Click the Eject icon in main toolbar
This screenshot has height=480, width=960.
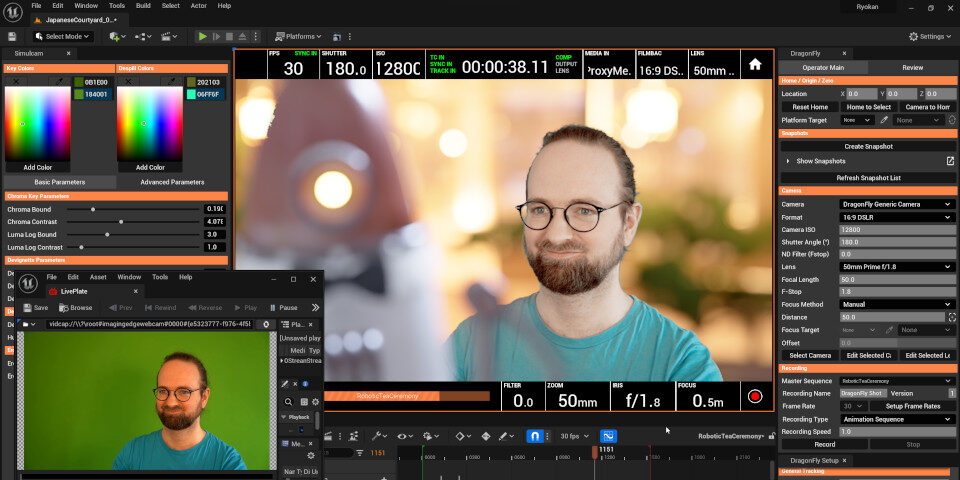tap(242, 37)
